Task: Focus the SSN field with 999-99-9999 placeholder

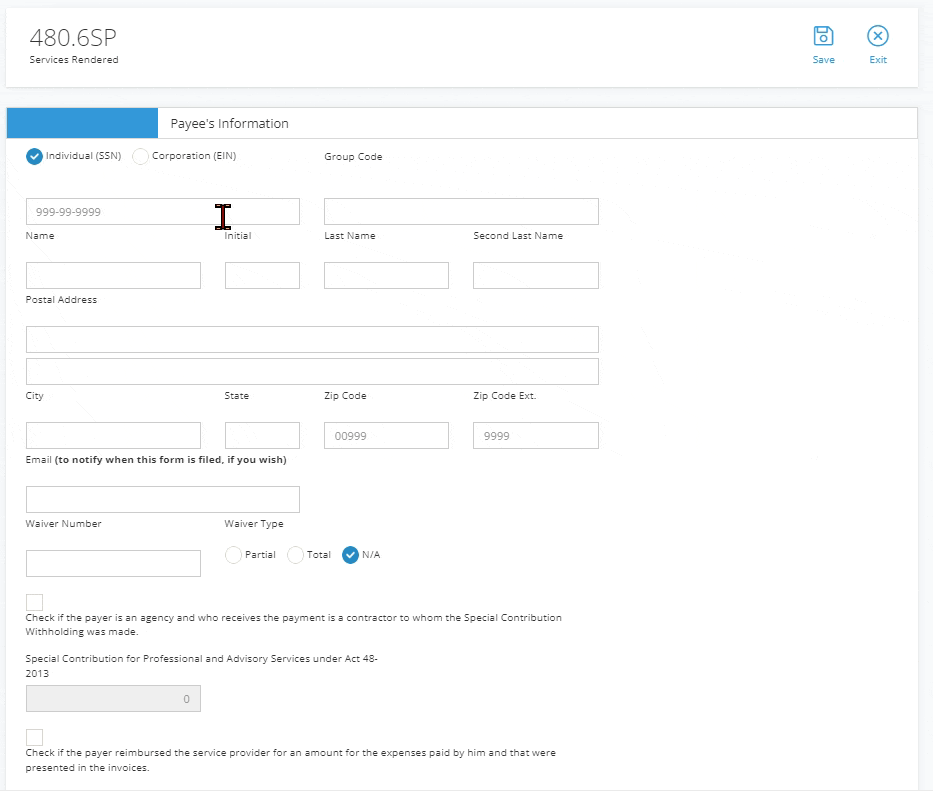Action: click(x=163, y=212)
